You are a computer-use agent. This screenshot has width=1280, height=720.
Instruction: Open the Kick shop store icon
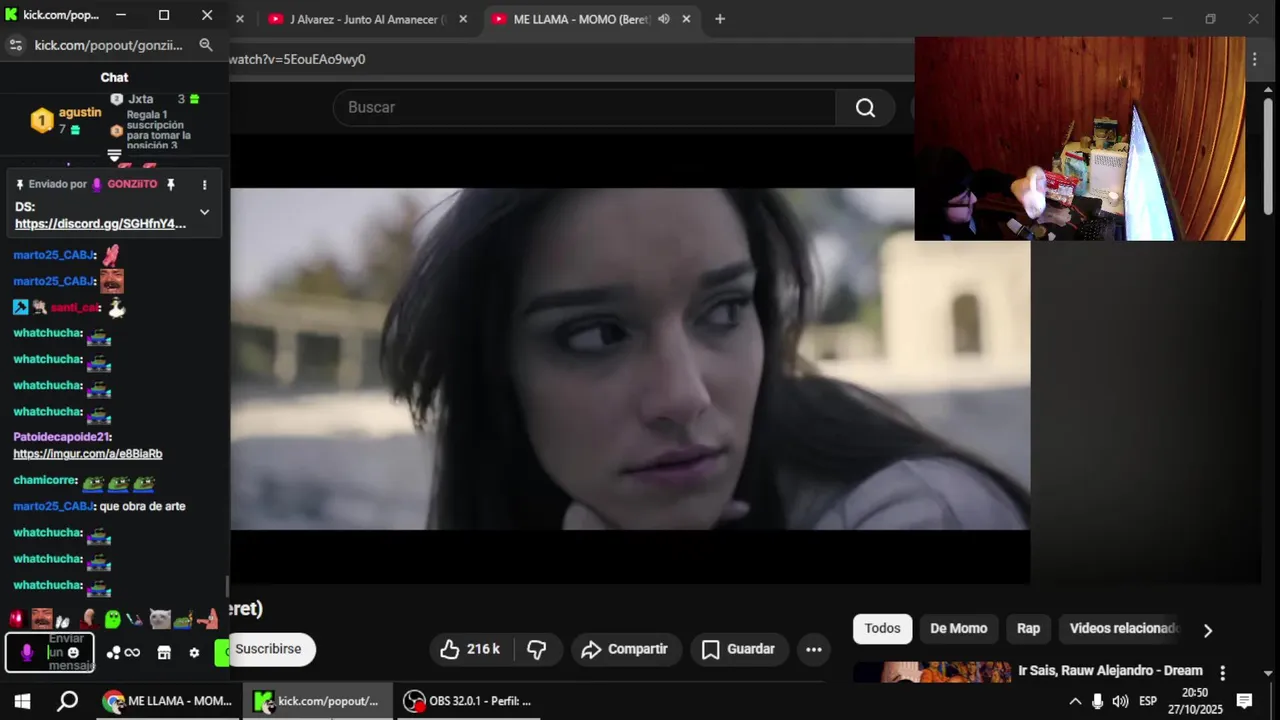click(x=164, y=653)
